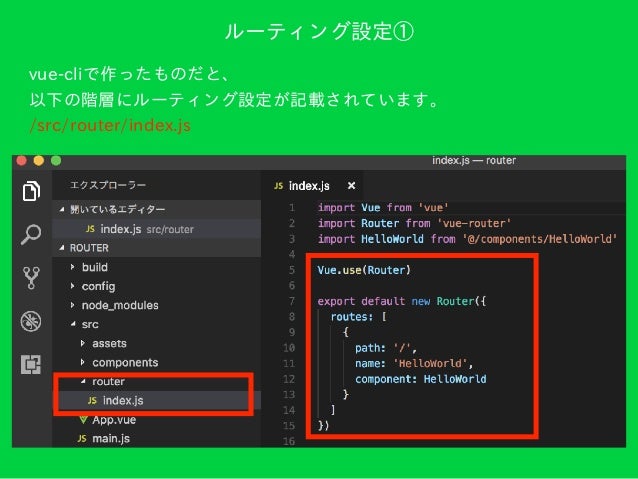Select the node_modules folder
Image resolution: width=638 pixels, height=479 pixels.
coord(120,305)
